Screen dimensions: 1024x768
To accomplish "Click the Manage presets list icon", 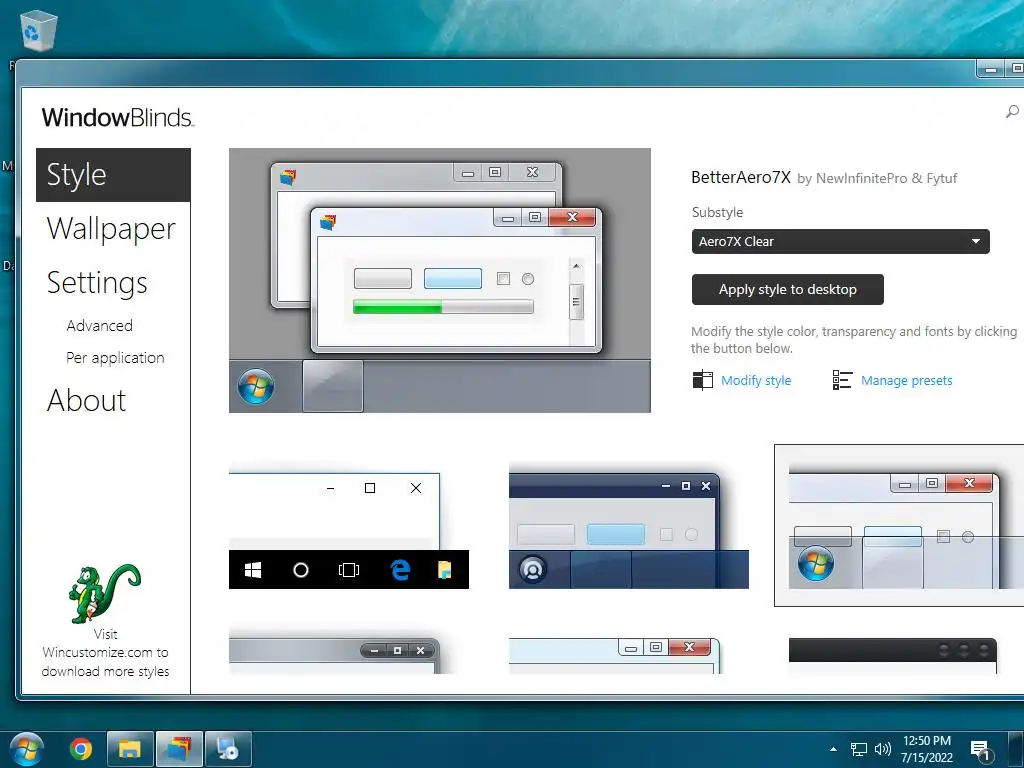I will [842, 379].
